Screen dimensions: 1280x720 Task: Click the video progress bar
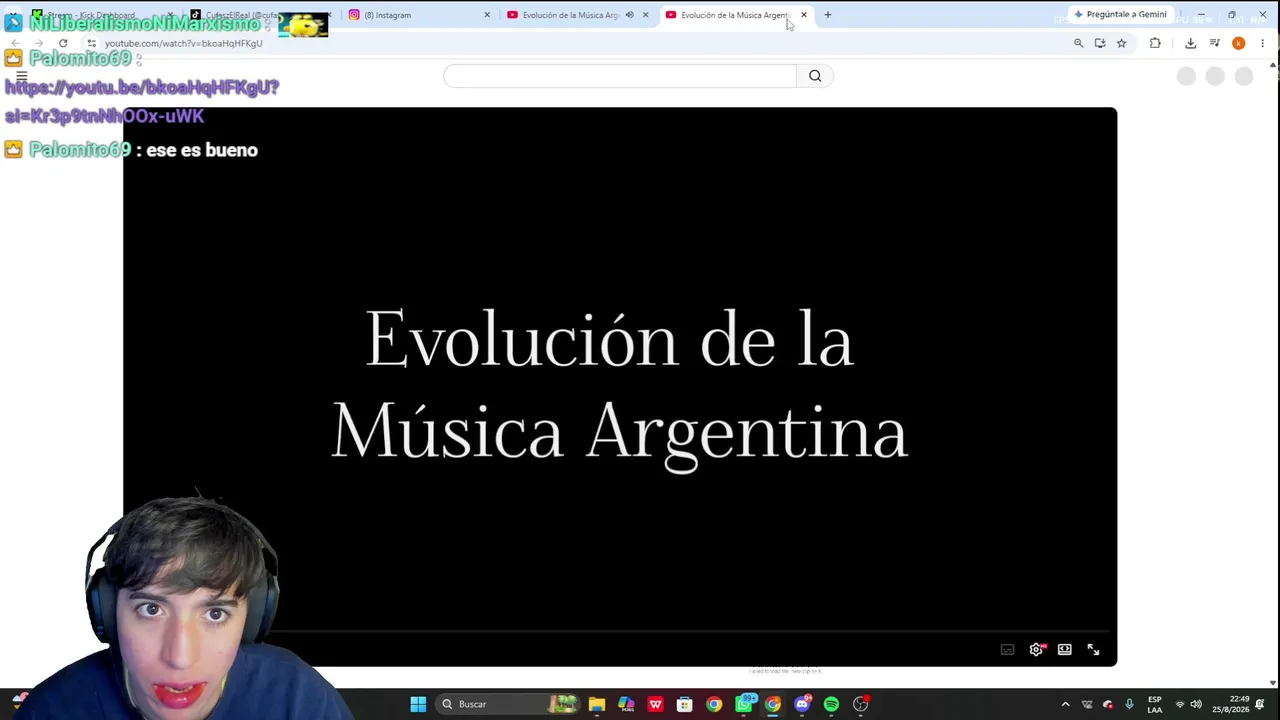tap(620, 632)
